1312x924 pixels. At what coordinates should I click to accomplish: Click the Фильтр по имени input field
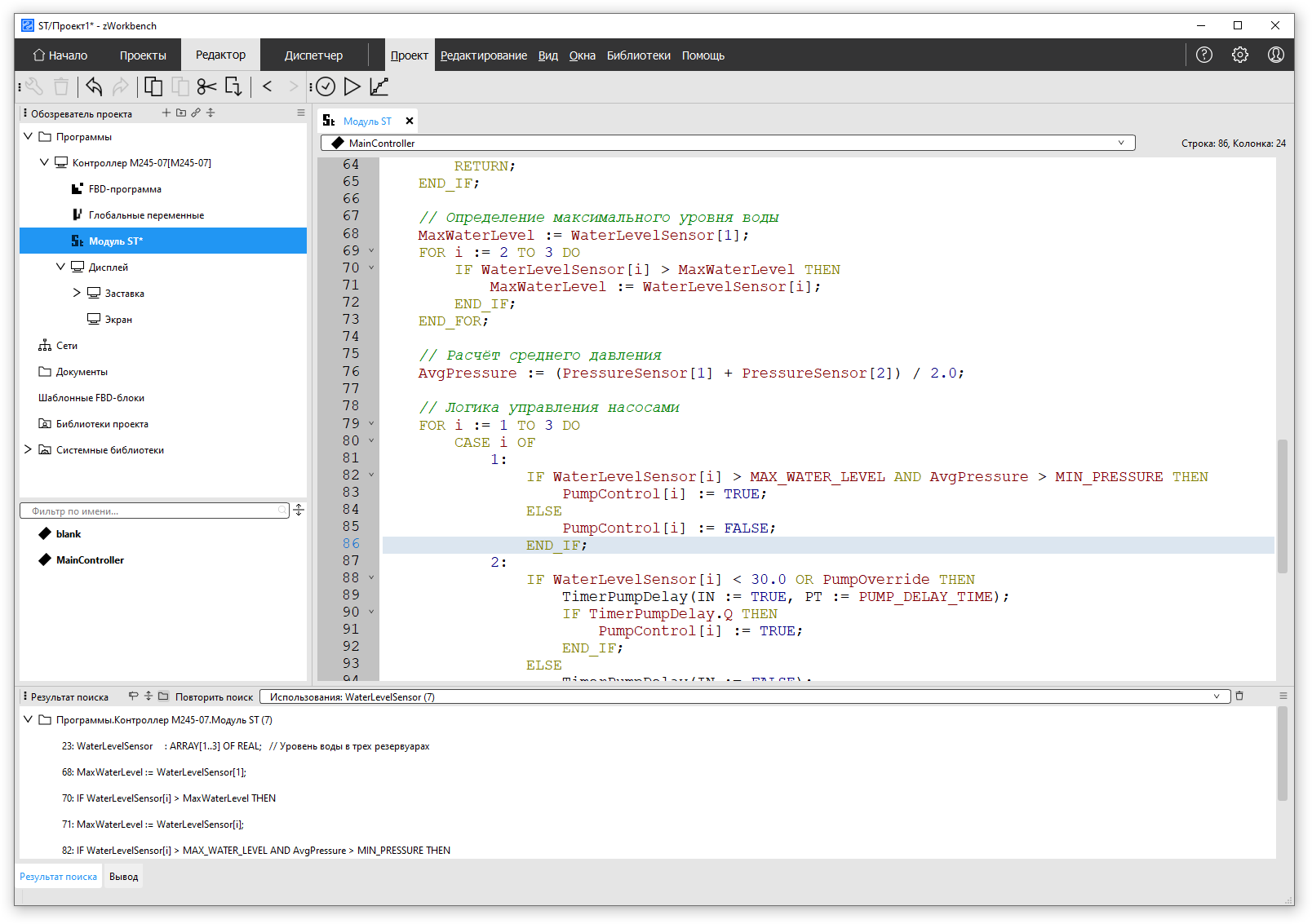(154, 511)
